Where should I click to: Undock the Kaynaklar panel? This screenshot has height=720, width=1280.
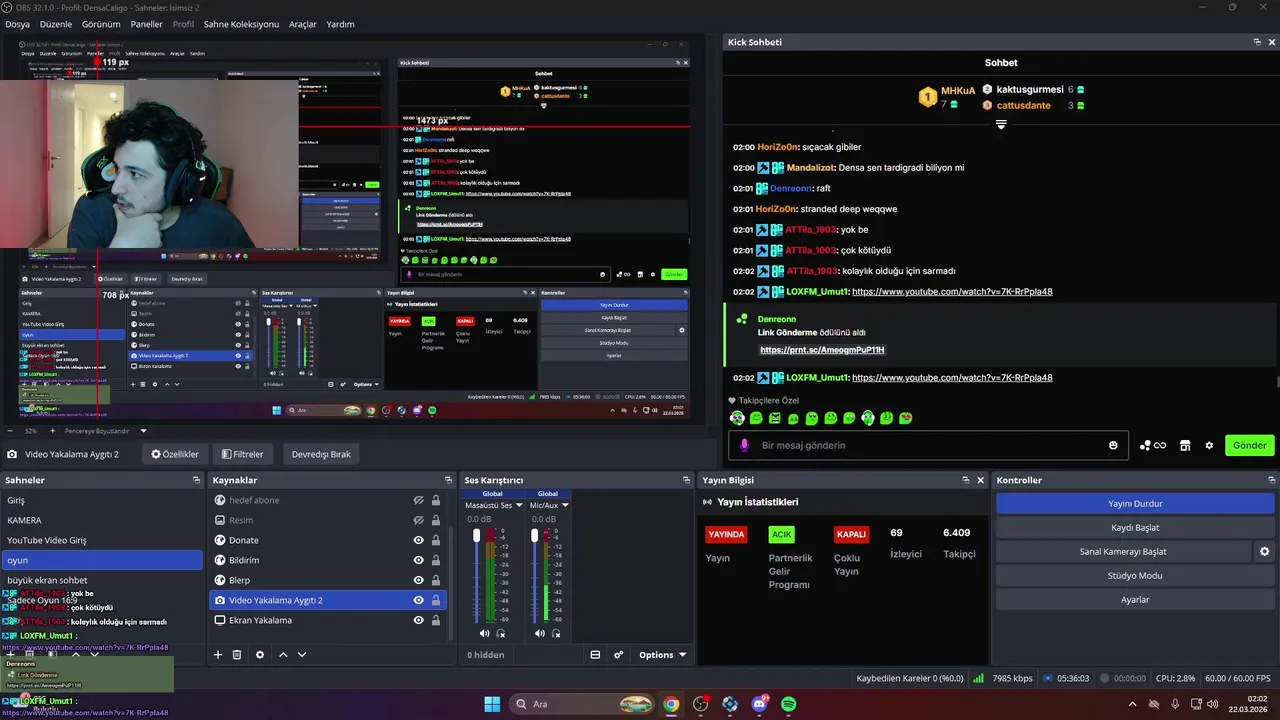[x=447, y=480]
